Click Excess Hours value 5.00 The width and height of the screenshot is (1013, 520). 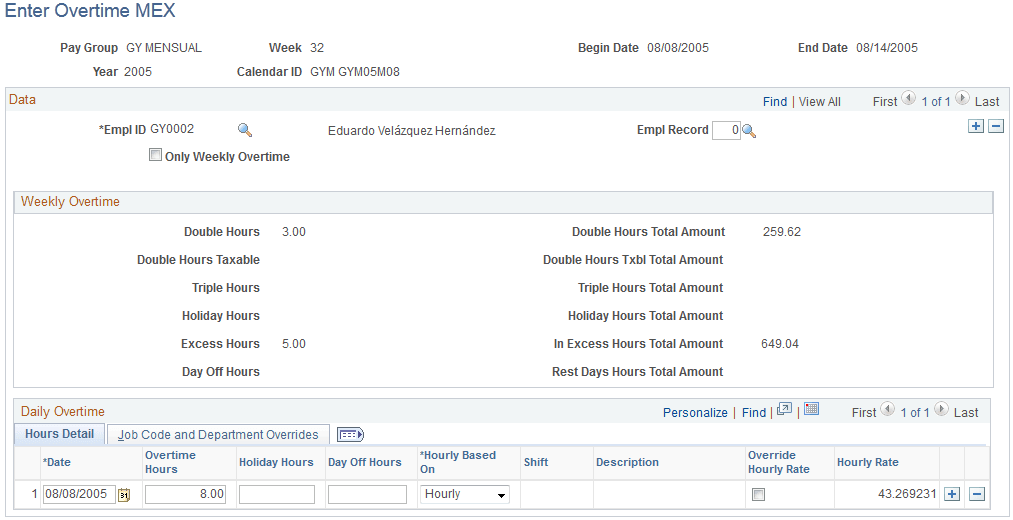[x=294, y=344]
